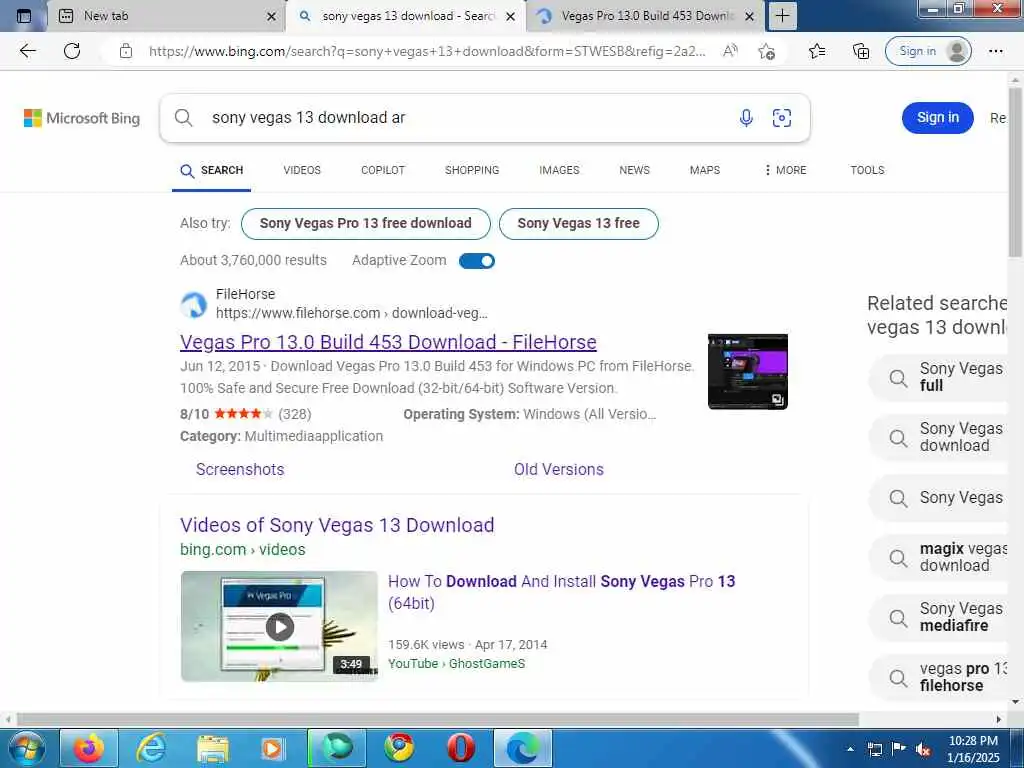
Task: Open the media player taskbar icon
Action: pyautogui.click(x=273, y=748)
